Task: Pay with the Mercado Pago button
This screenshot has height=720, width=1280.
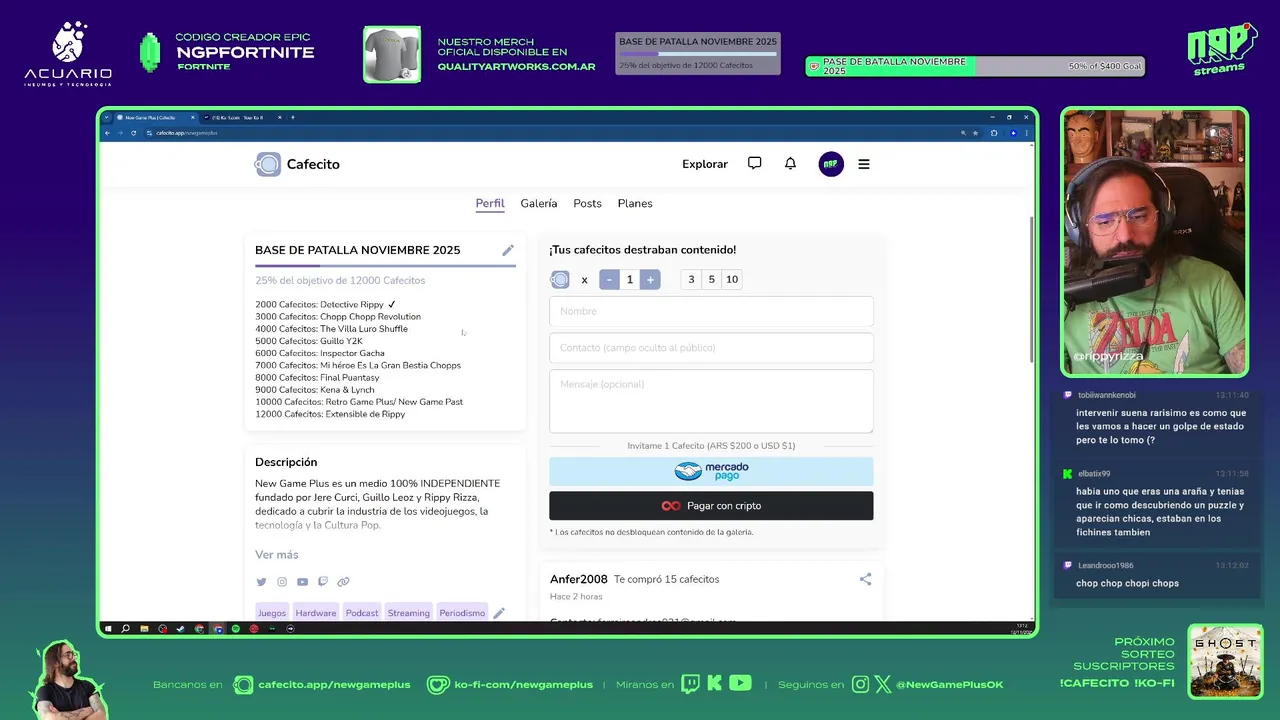Action: tap(711, 471)
